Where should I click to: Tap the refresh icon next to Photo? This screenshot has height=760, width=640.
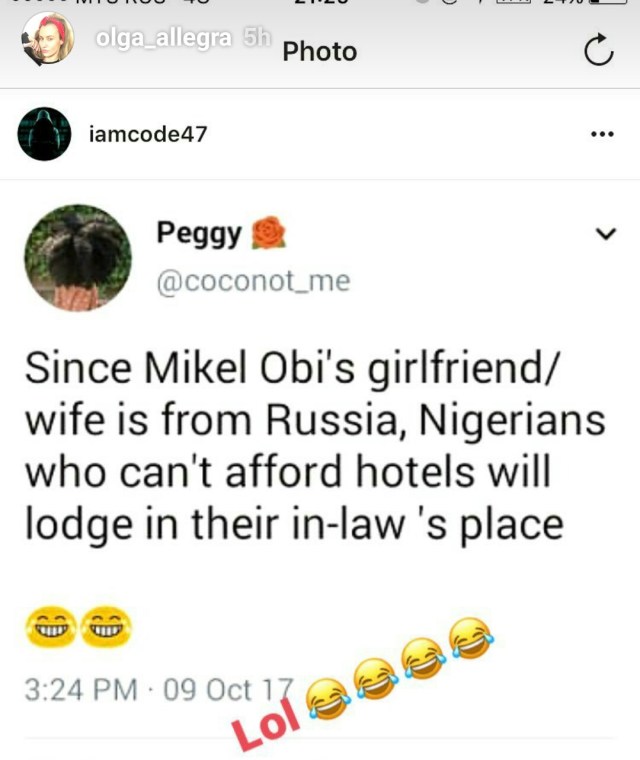click(599, 49)
